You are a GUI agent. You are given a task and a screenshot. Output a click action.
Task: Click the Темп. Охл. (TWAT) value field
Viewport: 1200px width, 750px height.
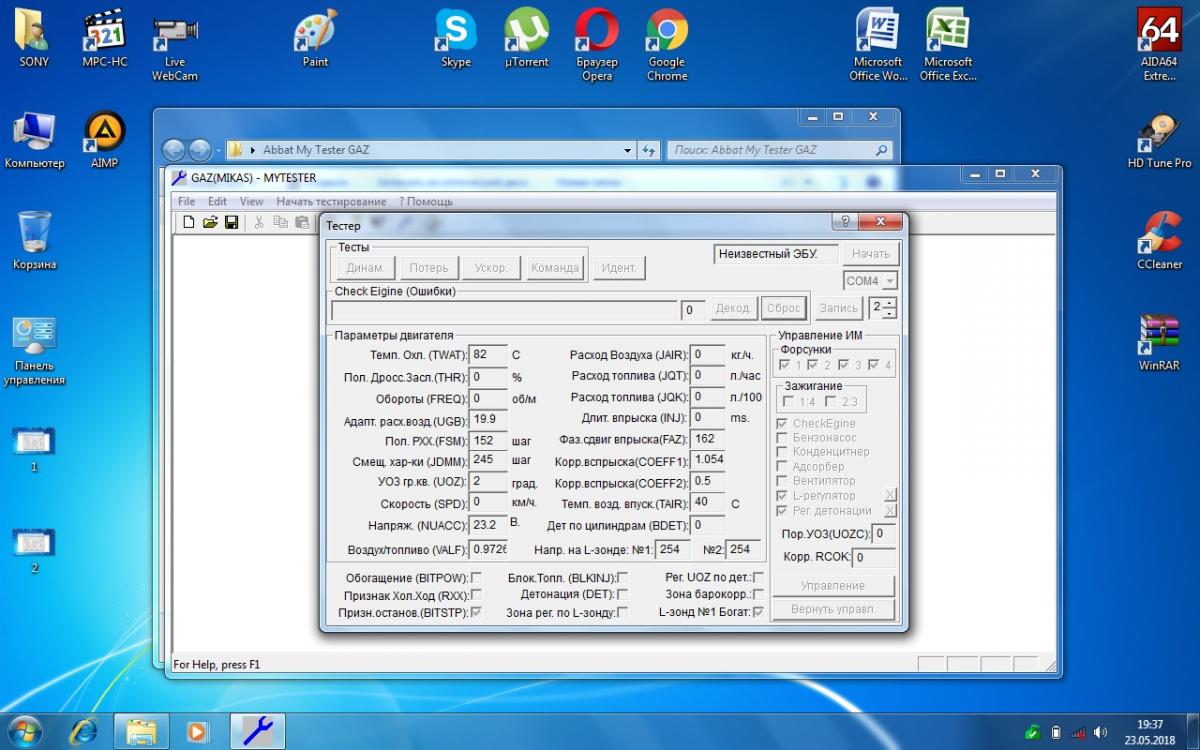coord(489,355)
